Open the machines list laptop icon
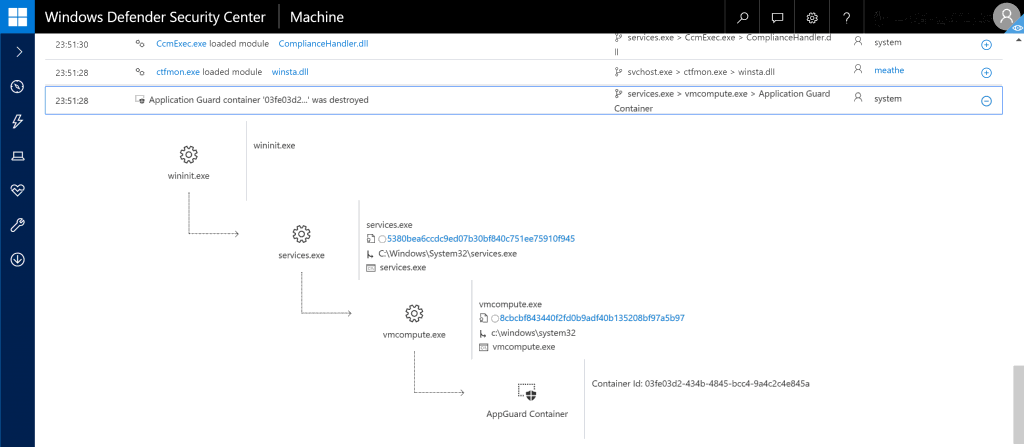Screen dimensions: 1024x447 tap(18, 156)
